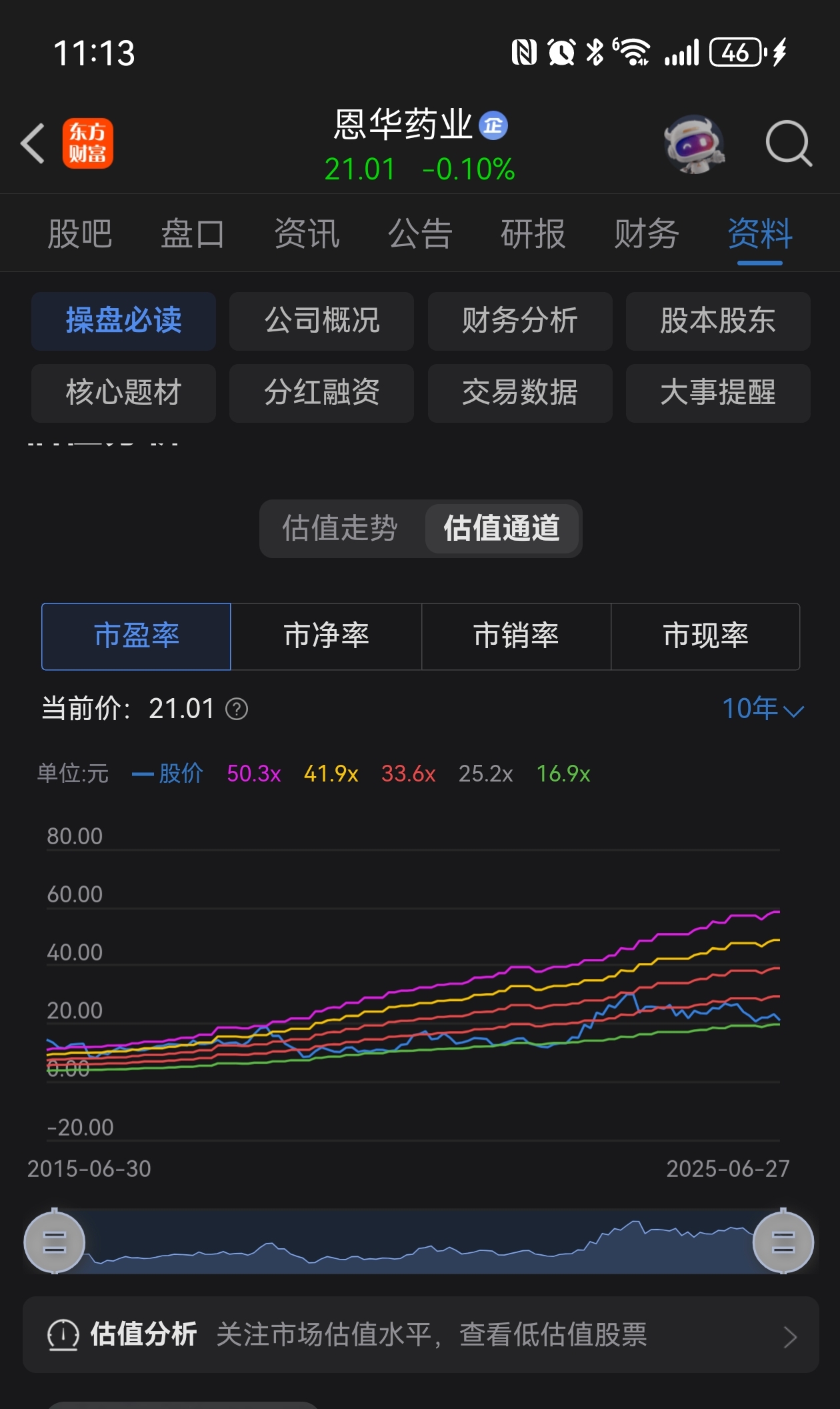Tap the cellular signal bars icon

(681, 52)
